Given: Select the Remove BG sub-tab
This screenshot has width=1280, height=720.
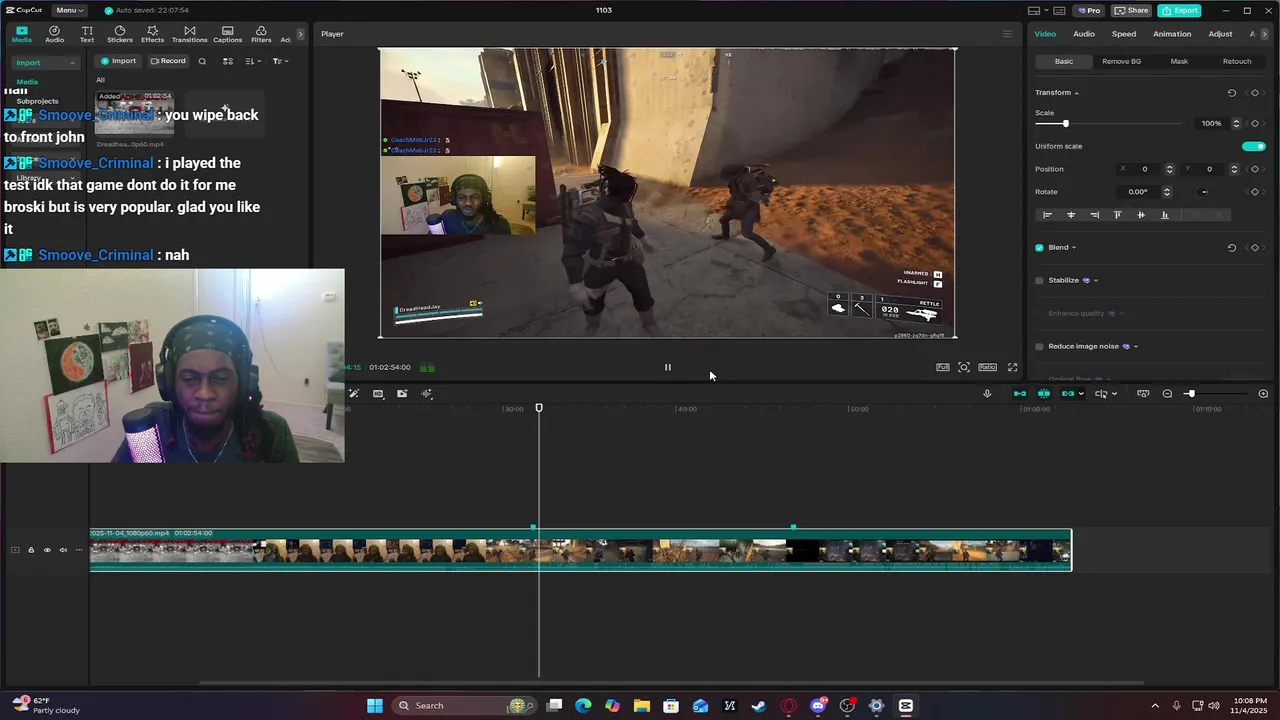Looking at the screenshot, I should (1121, 61).
